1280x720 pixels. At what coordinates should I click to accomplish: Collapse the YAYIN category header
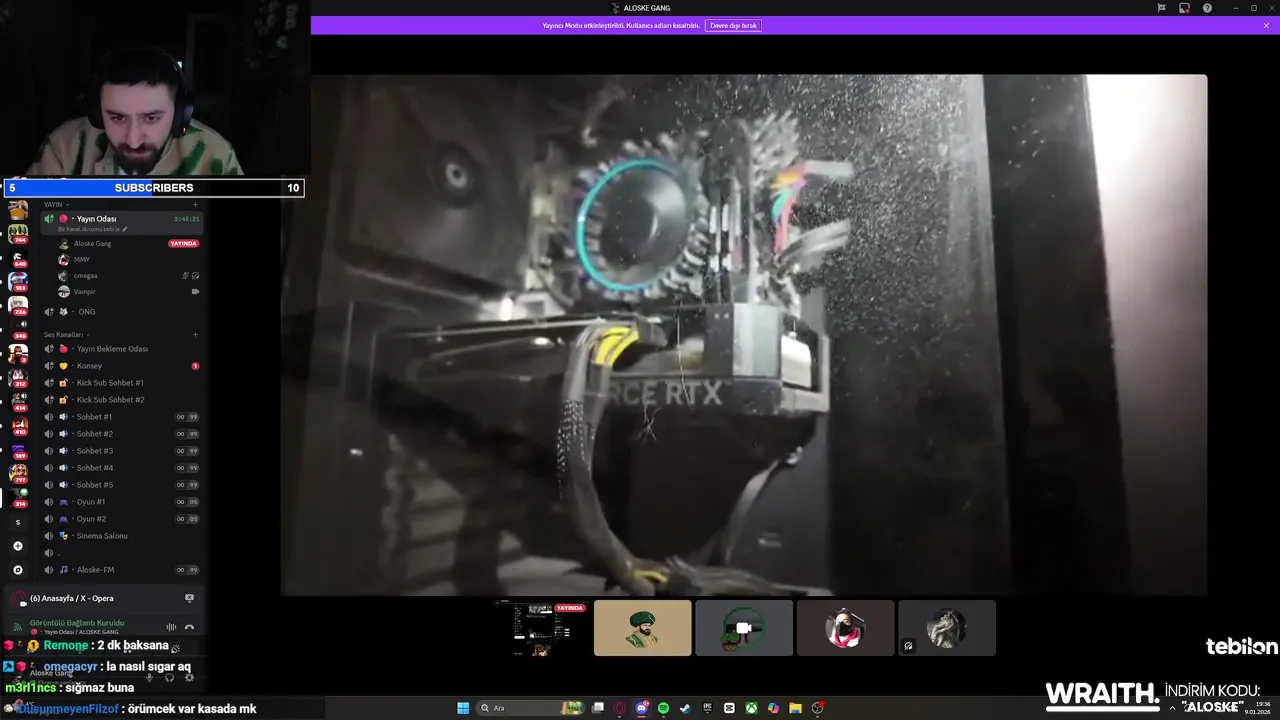pos(56,204)
